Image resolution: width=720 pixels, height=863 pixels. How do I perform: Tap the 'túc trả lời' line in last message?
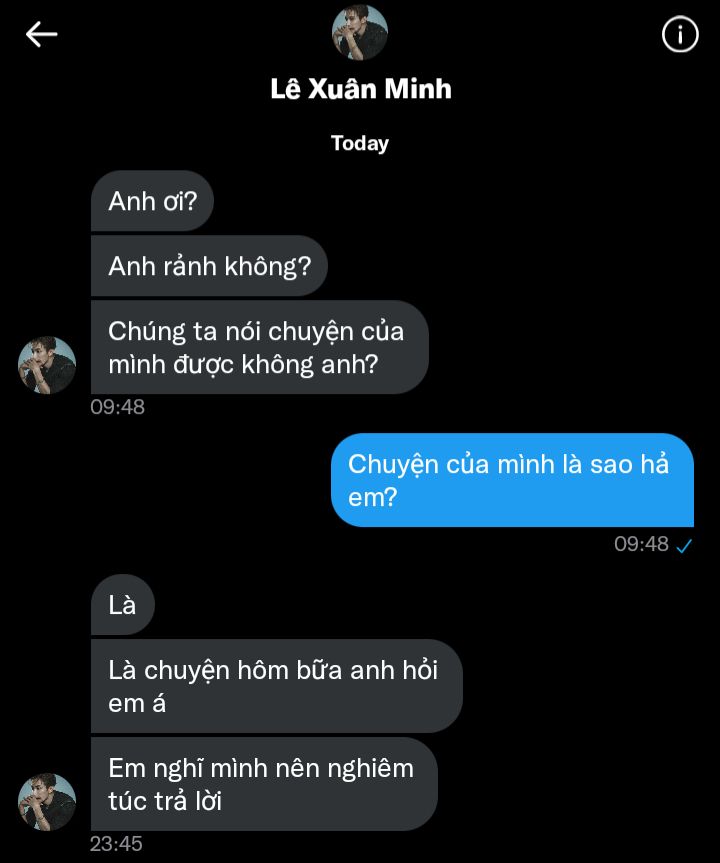coord(165,801)
